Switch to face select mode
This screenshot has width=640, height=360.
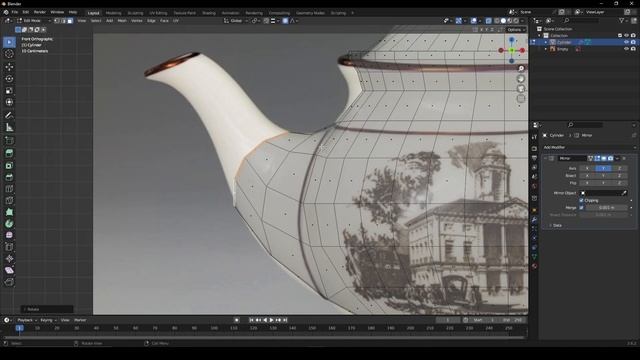click(70, 20)
